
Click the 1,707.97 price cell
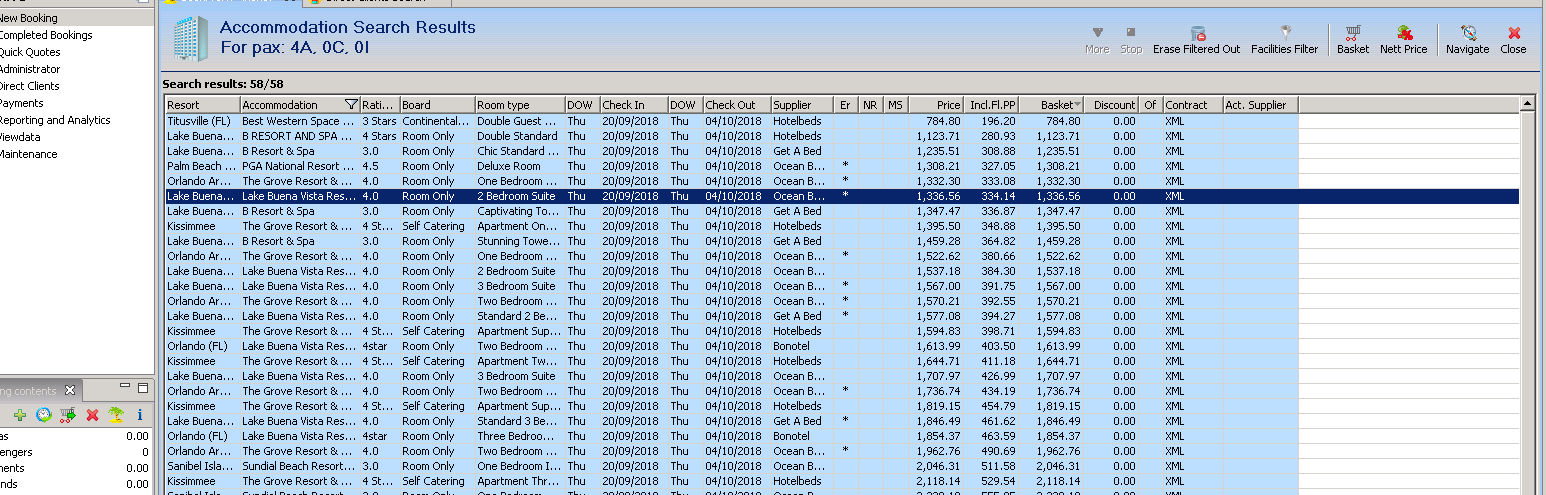click(938, 376)
